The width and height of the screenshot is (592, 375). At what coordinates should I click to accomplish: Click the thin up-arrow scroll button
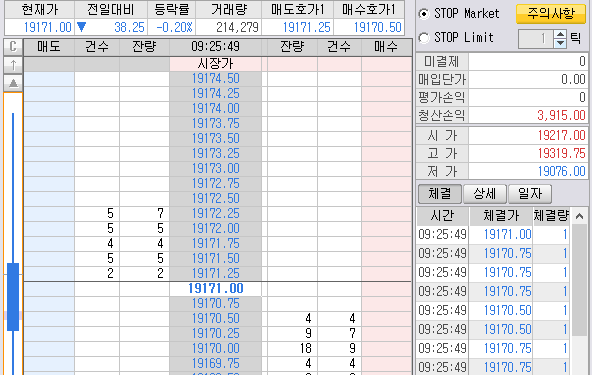(x=13, y=65)
